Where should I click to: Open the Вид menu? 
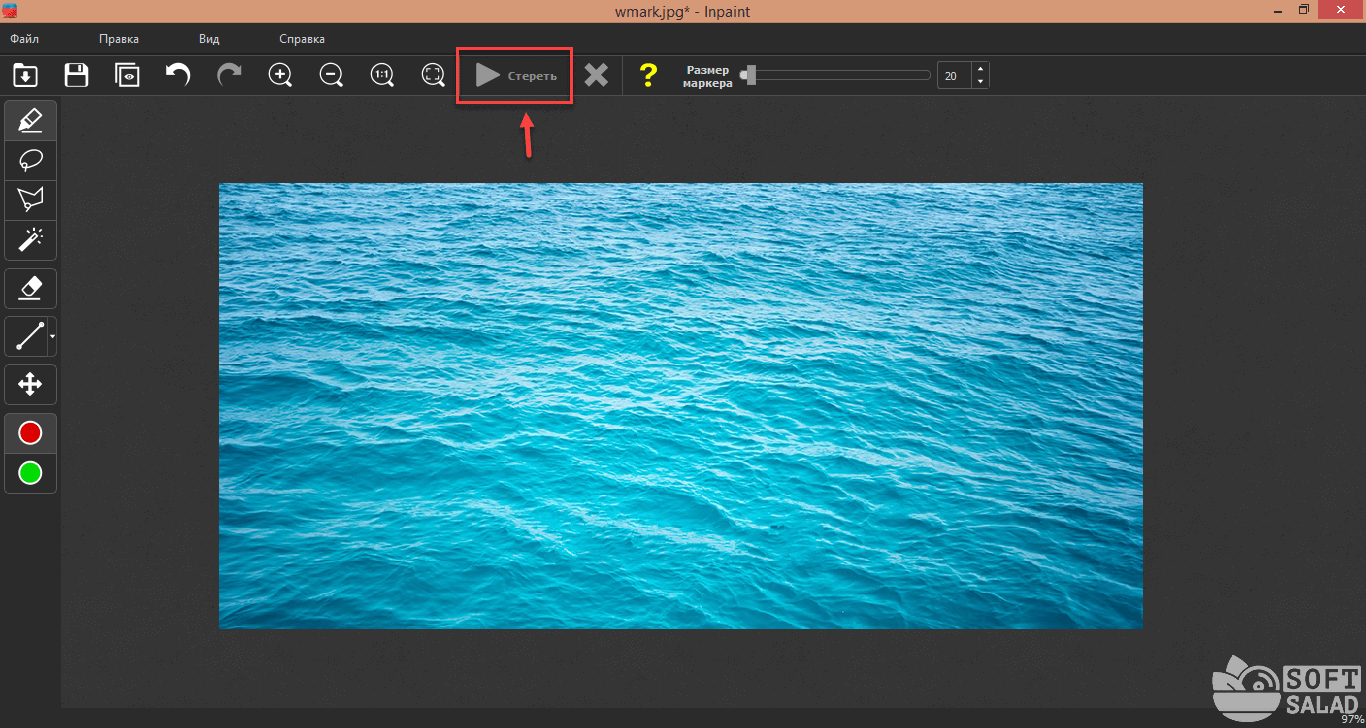(209, 39)
